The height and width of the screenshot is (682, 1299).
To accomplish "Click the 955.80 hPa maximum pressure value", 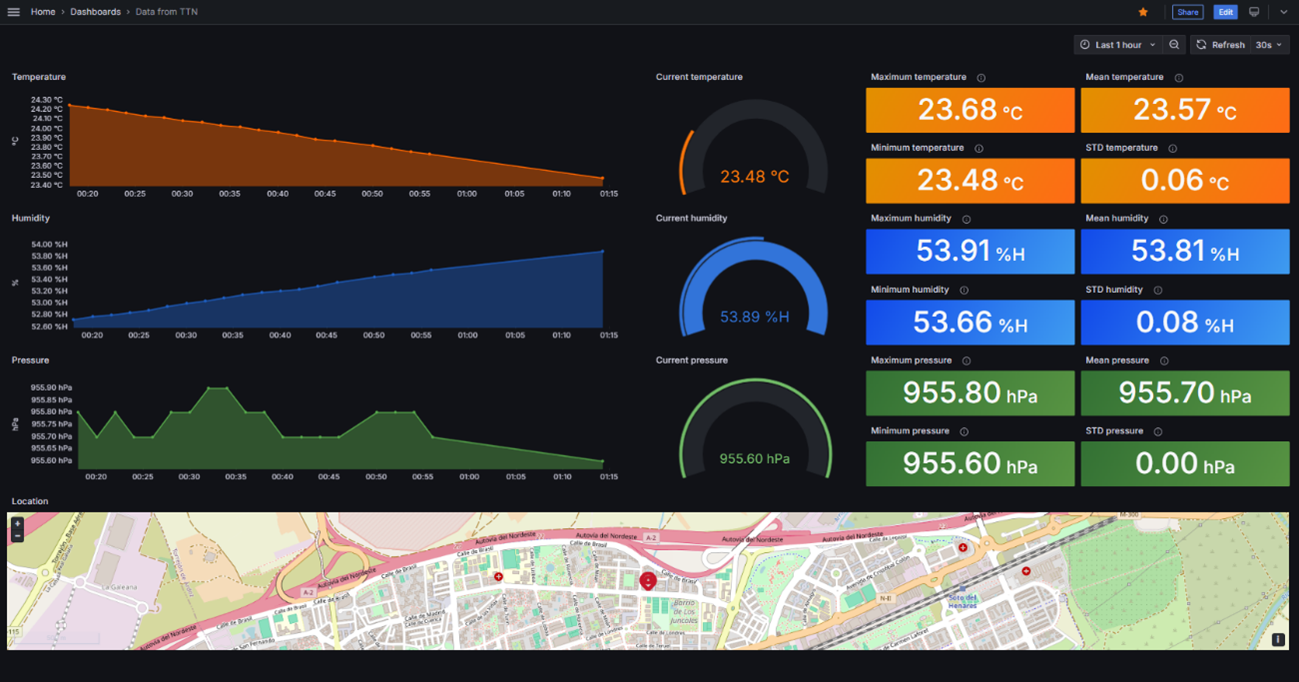I will pos(970,393).
